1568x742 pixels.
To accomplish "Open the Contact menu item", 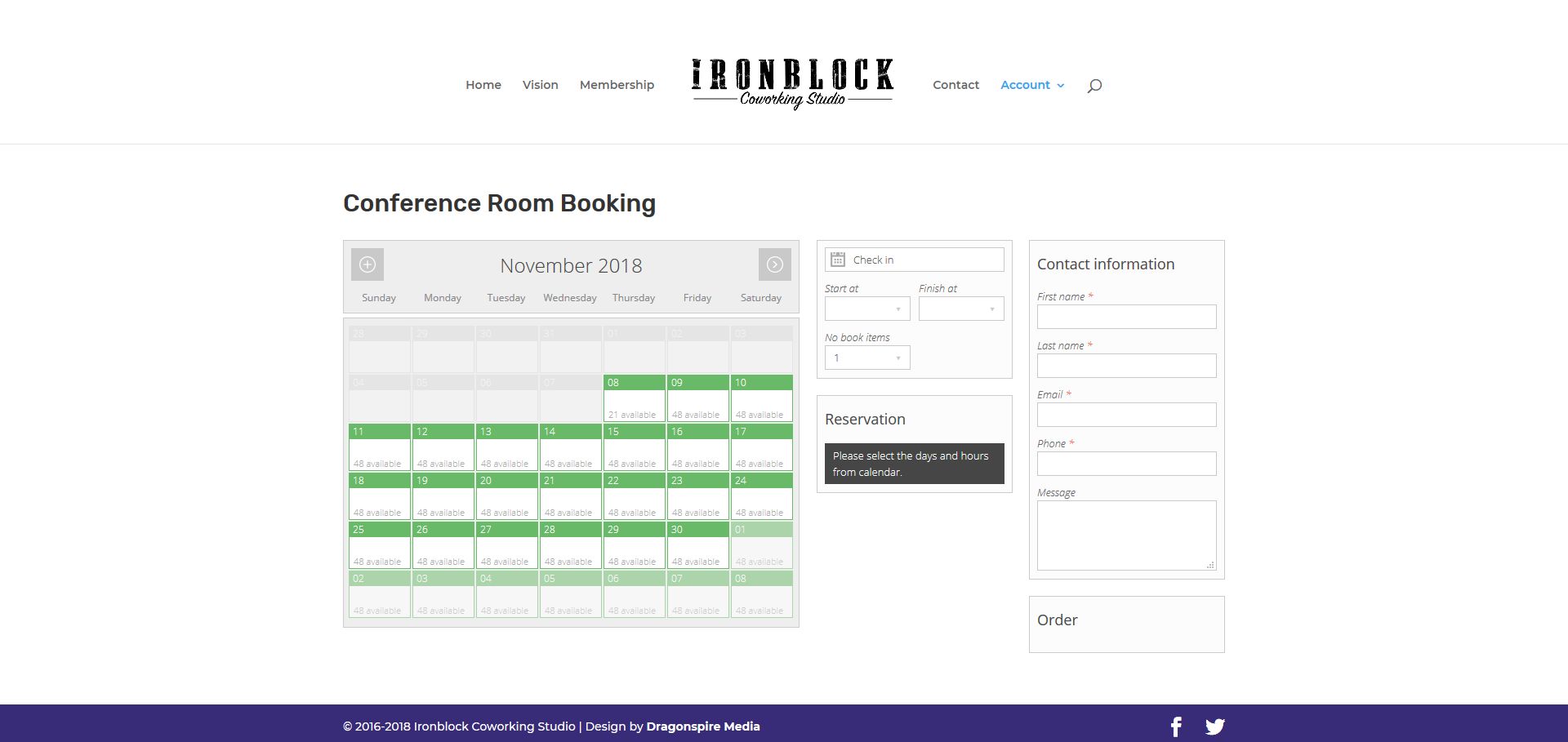I will [x=955, y=85].
